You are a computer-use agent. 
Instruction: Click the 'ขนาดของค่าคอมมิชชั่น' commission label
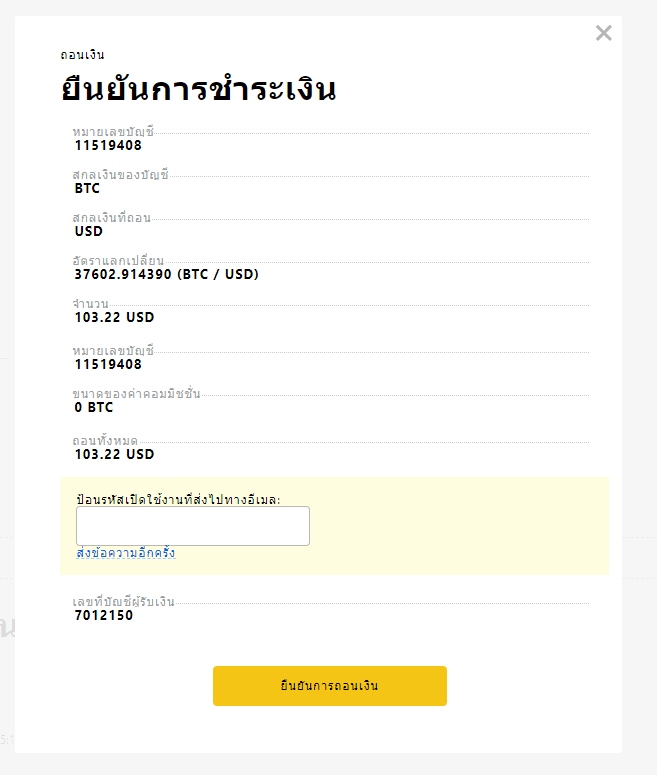pyautogui.click(x=136, y=393)
